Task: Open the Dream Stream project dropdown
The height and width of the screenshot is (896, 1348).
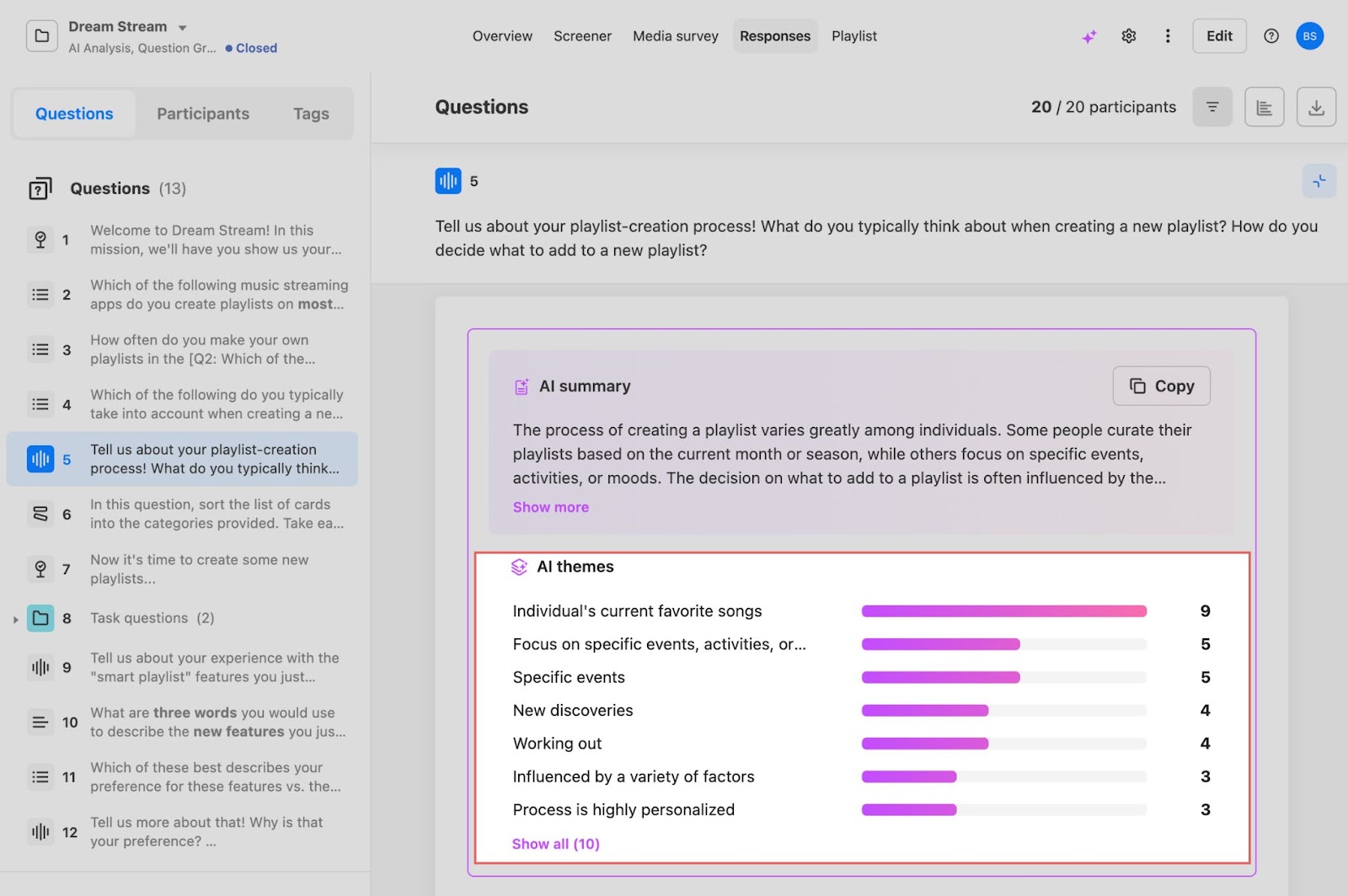Action: 180,26
